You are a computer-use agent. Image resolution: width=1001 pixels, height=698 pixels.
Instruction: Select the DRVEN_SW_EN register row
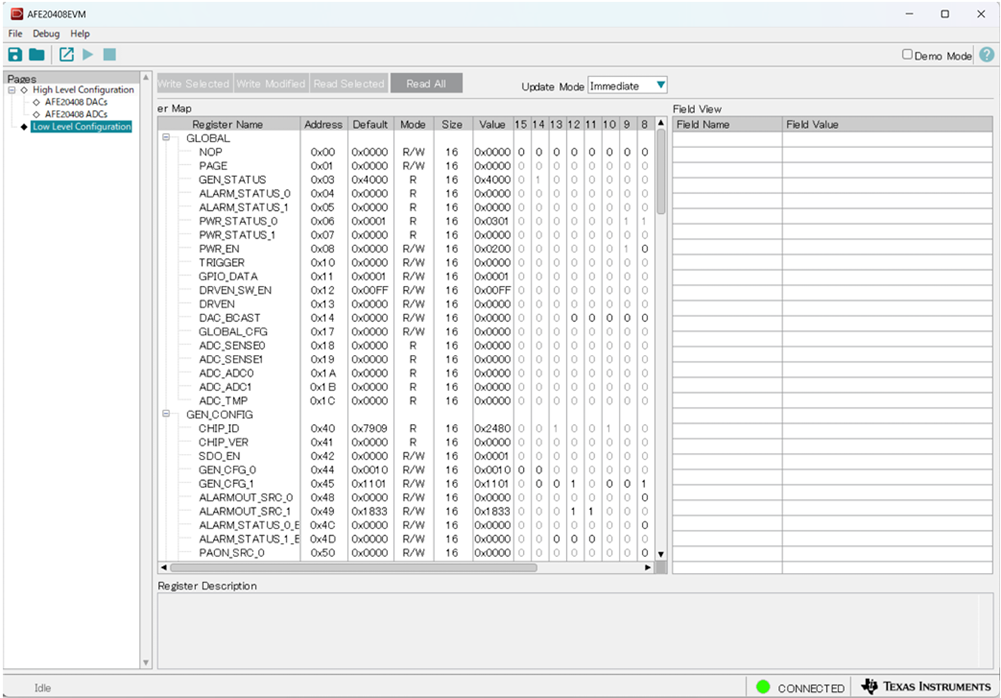pyautogui.click(x=406, y=291)
